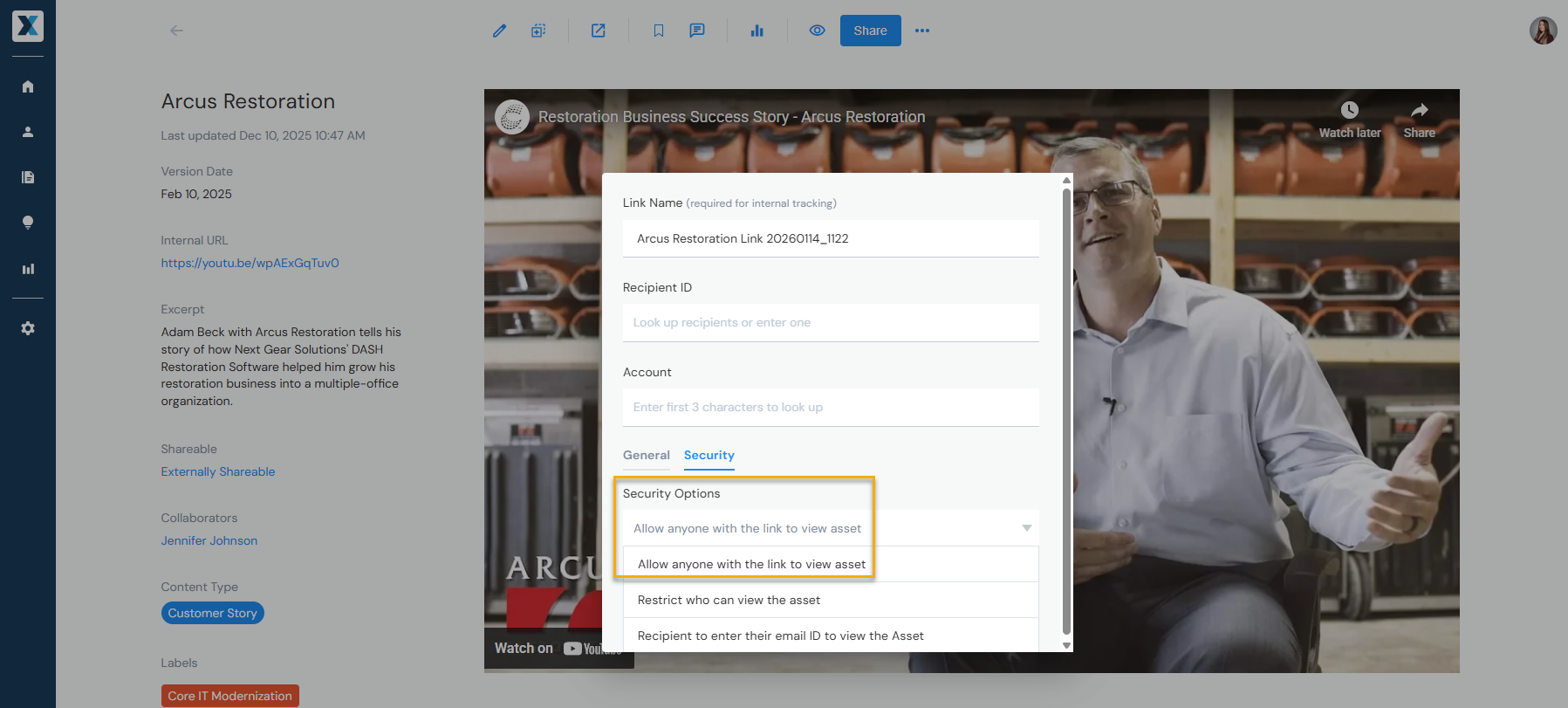Open the user profile sidebar icon
Image resolution: width=1568 pixels, height=708 pixels.
click(28, 132)
